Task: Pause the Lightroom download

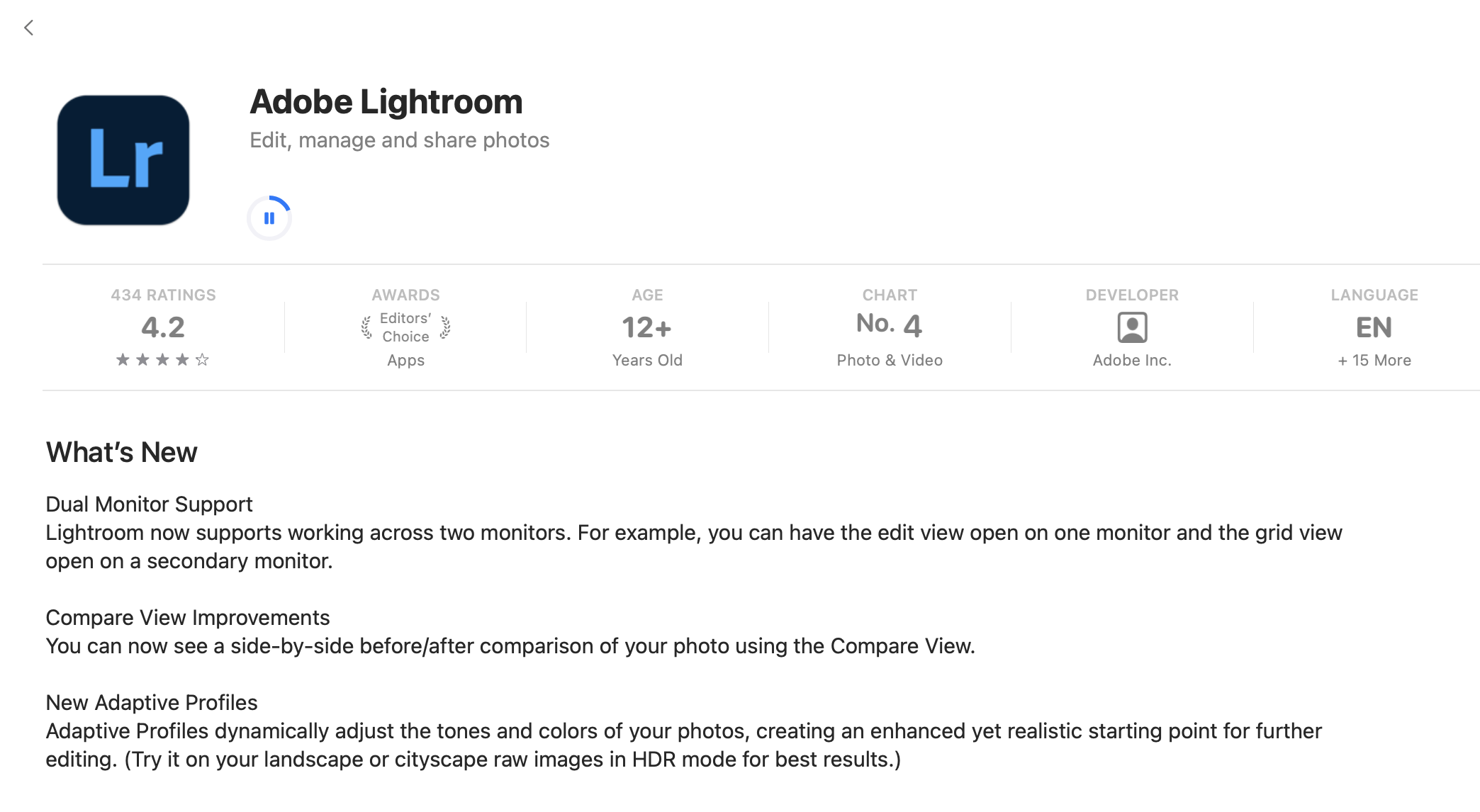Action: pos(269,218)
